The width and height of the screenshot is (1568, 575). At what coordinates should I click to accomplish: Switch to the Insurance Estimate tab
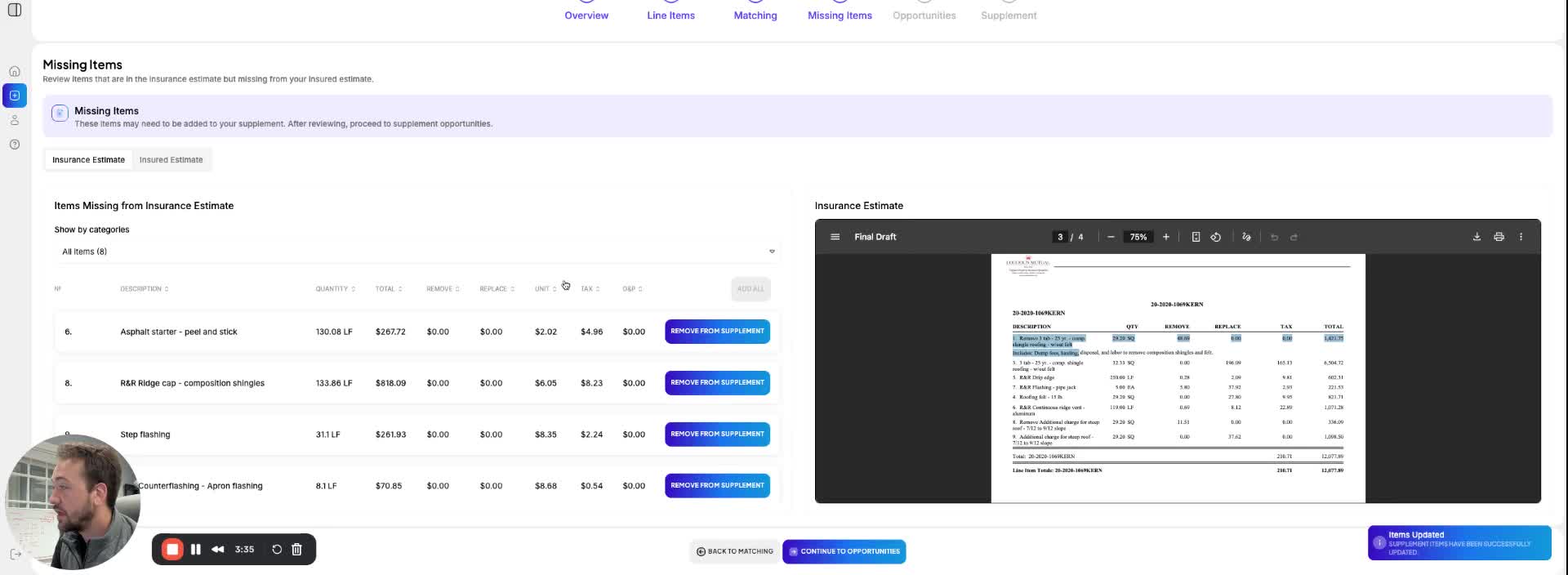[88, 160]
